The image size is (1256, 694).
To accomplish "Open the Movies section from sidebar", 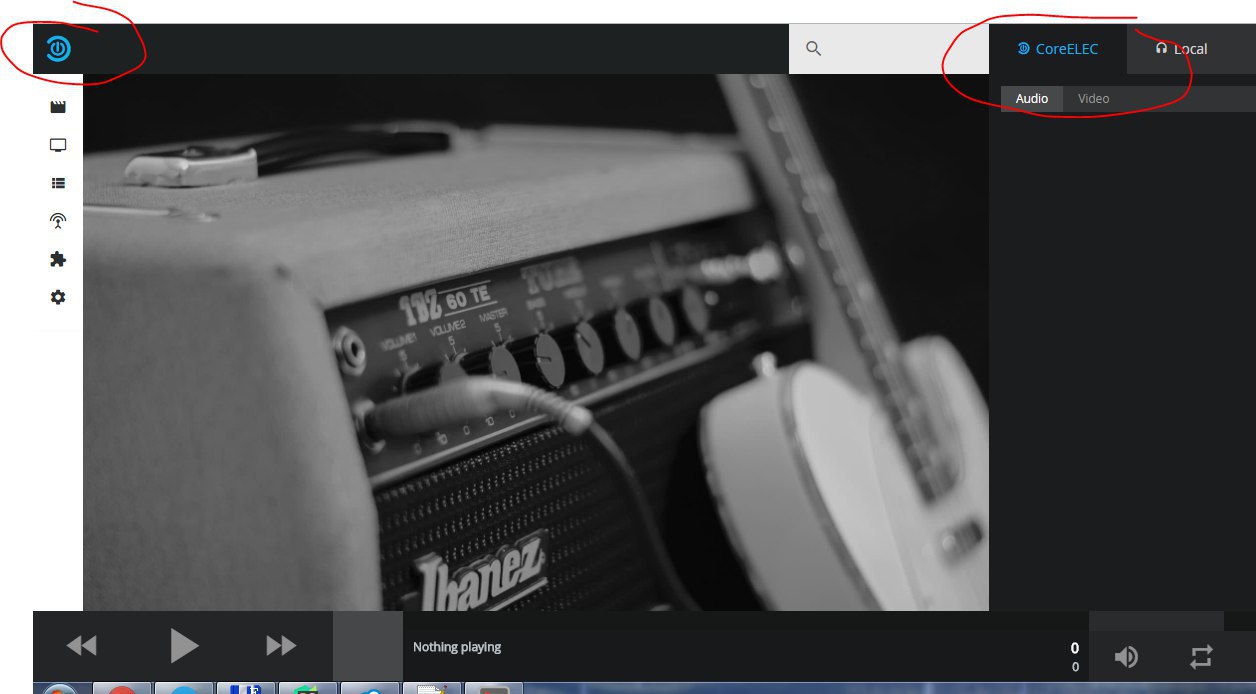I will [58, 107].
